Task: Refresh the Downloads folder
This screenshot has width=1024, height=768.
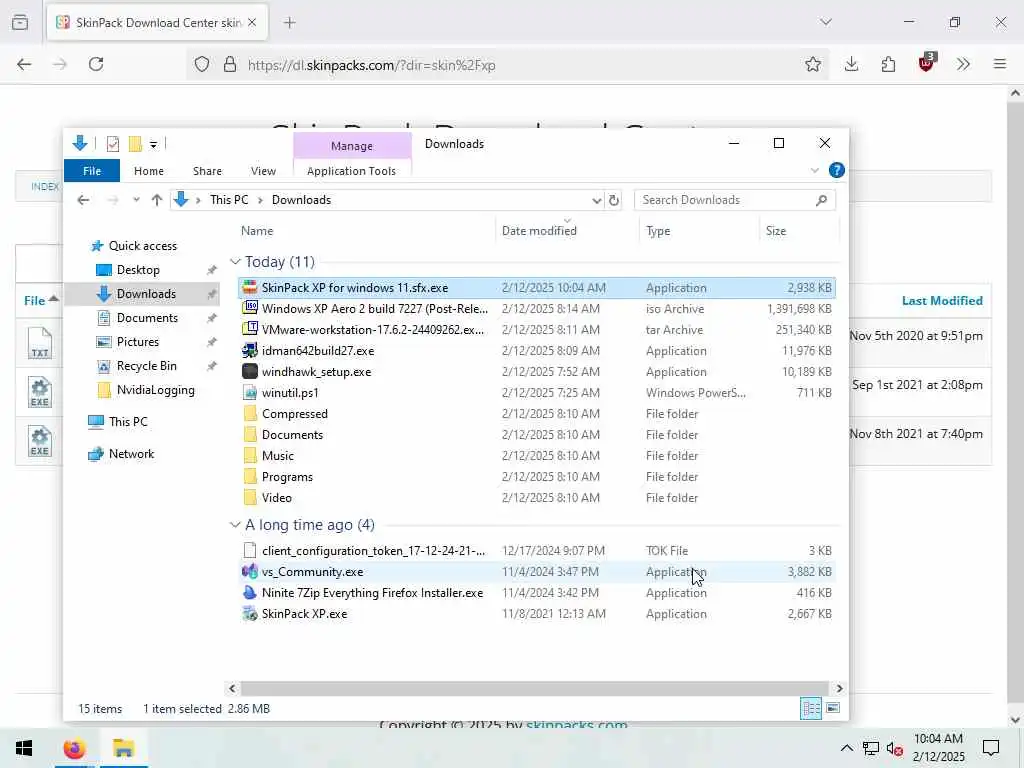Action: 614,200
